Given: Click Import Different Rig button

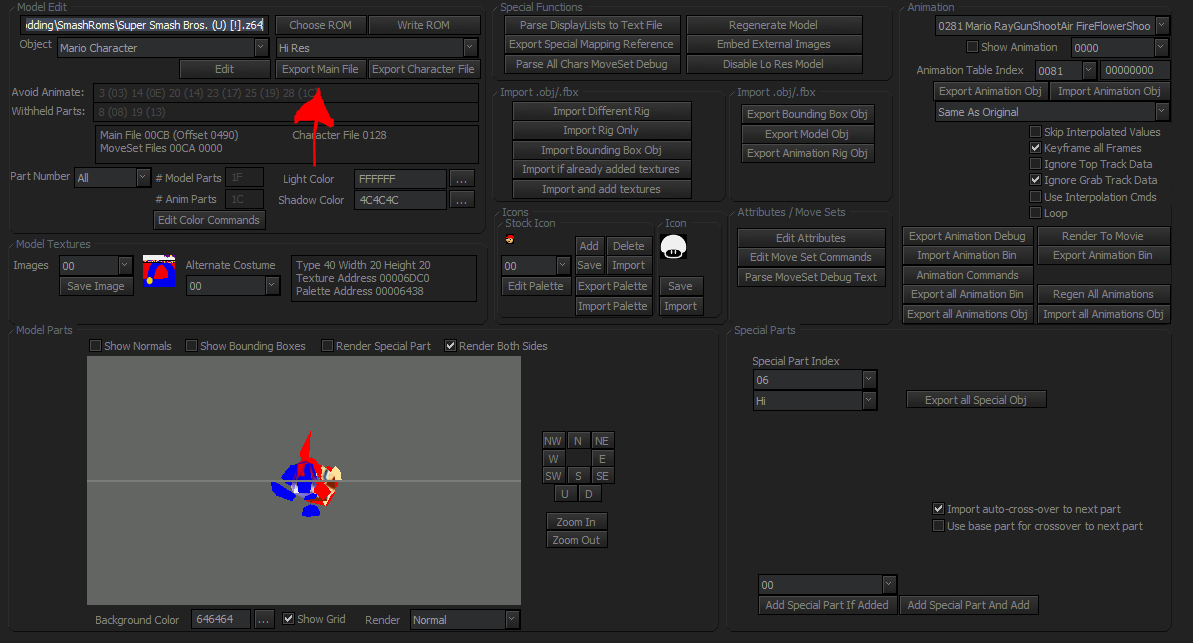Looking at the screenshot, I should (x=601, y=111).
